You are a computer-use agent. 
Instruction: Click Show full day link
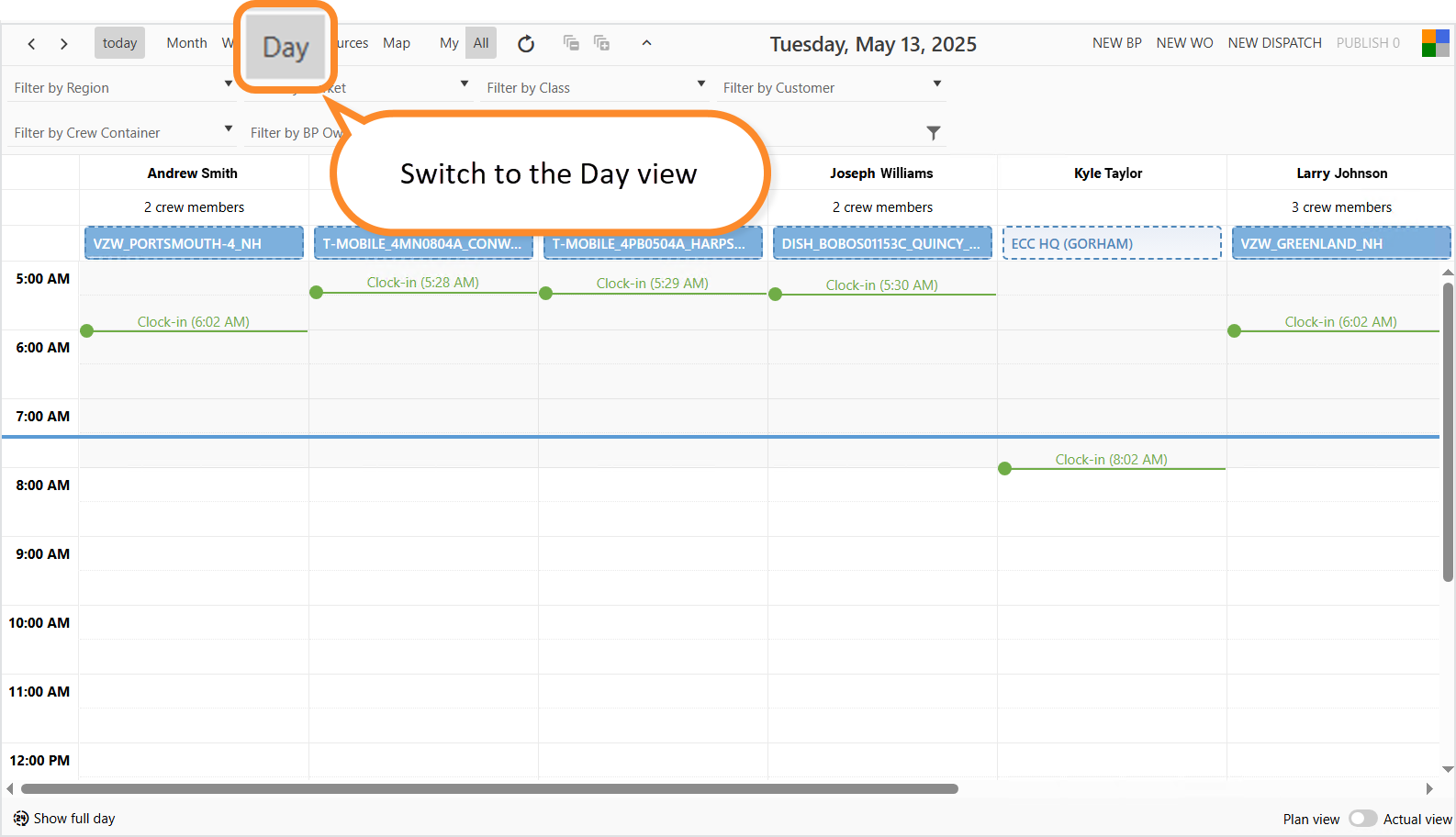(x=74, y=818)
